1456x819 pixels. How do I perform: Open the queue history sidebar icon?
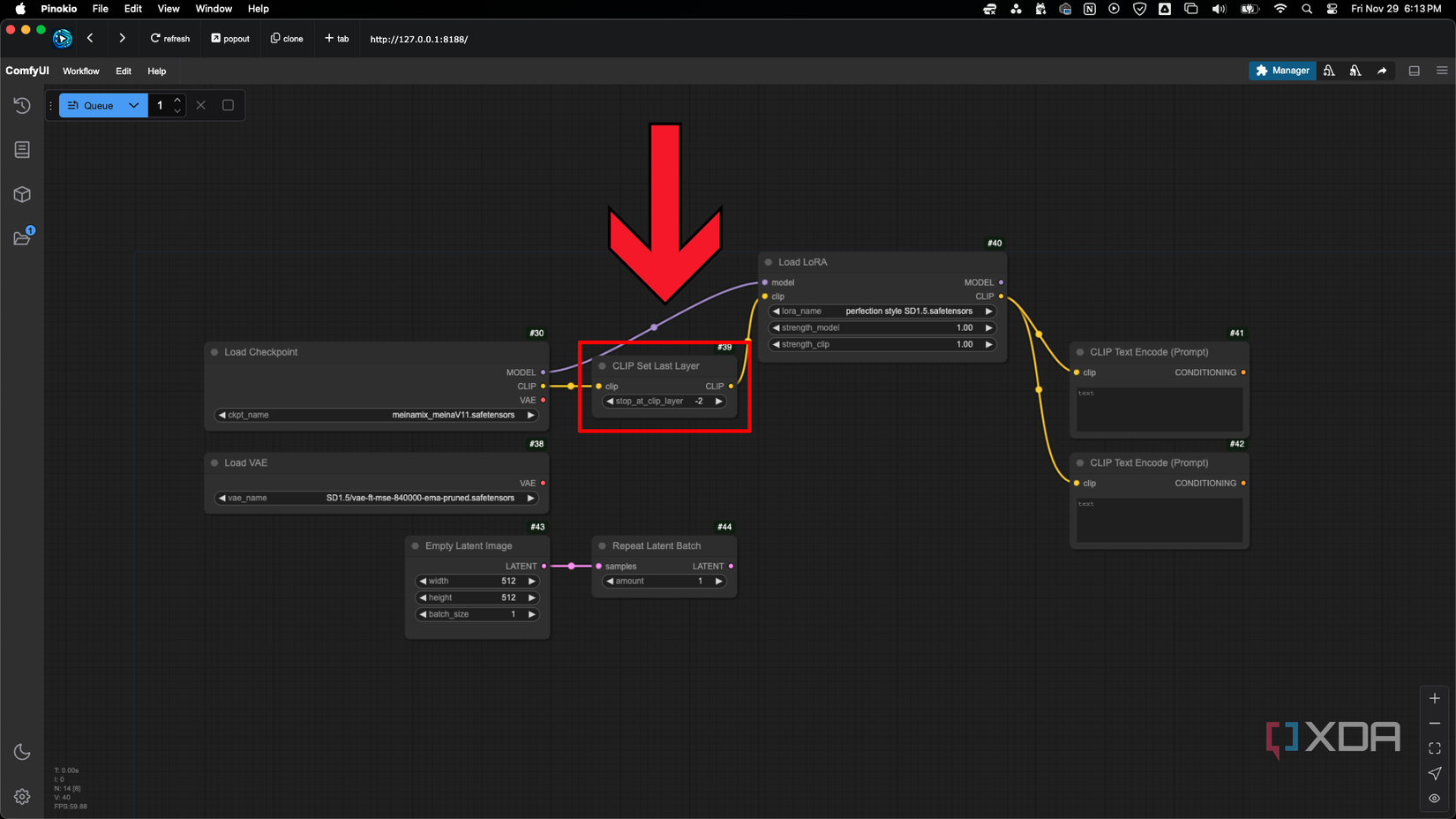click(22, 105)
